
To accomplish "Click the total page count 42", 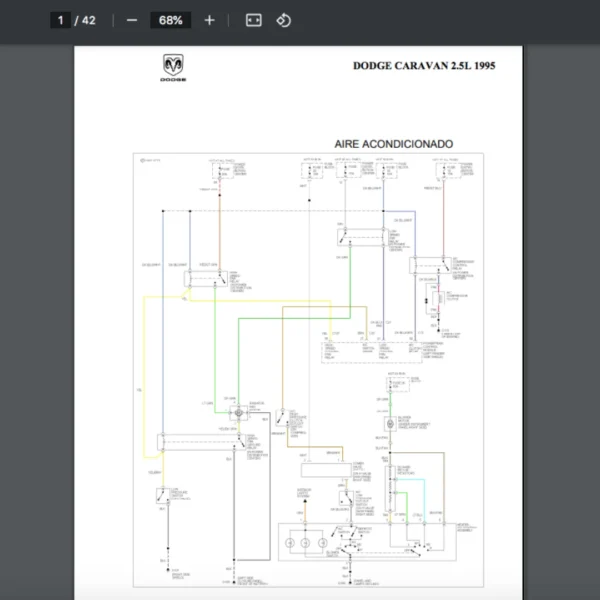I will (89, 20).
